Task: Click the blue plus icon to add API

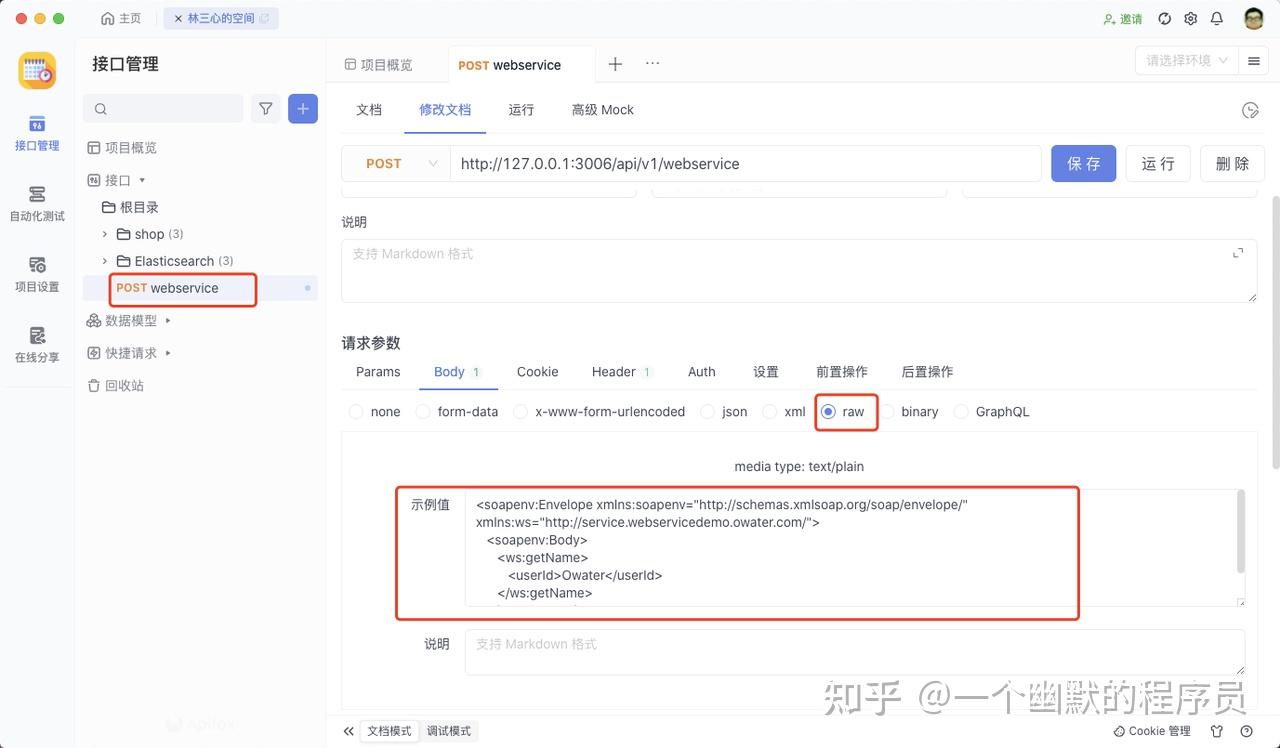Action: [x=302, y=108]
